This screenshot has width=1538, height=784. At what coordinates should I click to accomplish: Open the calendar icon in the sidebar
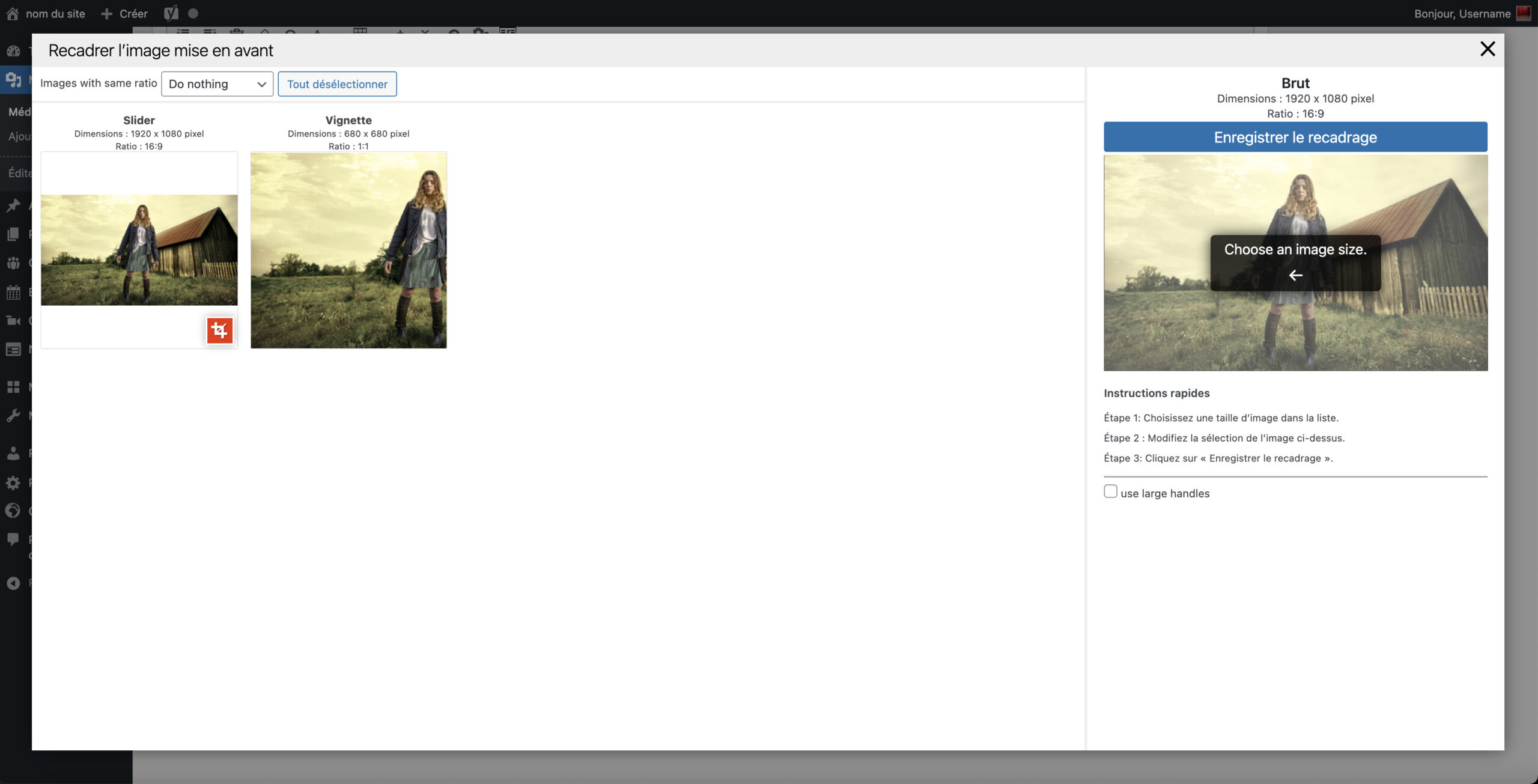click(x=13, y=293)
